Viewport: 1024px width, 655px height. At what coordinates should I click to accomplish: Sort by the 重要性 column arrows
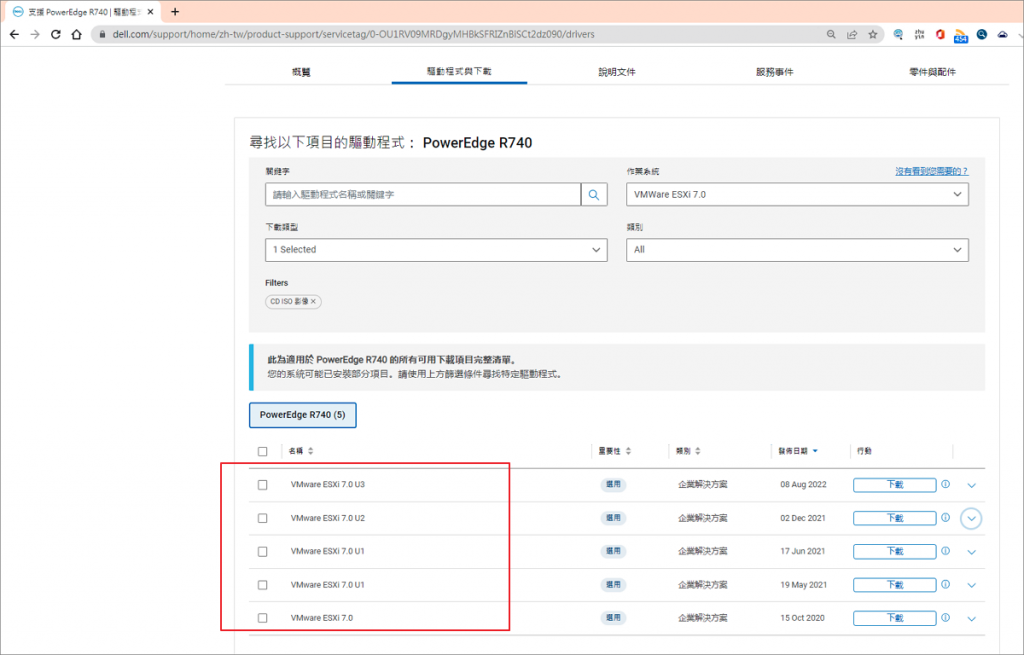pyautogui.click(x=628, y=451)
